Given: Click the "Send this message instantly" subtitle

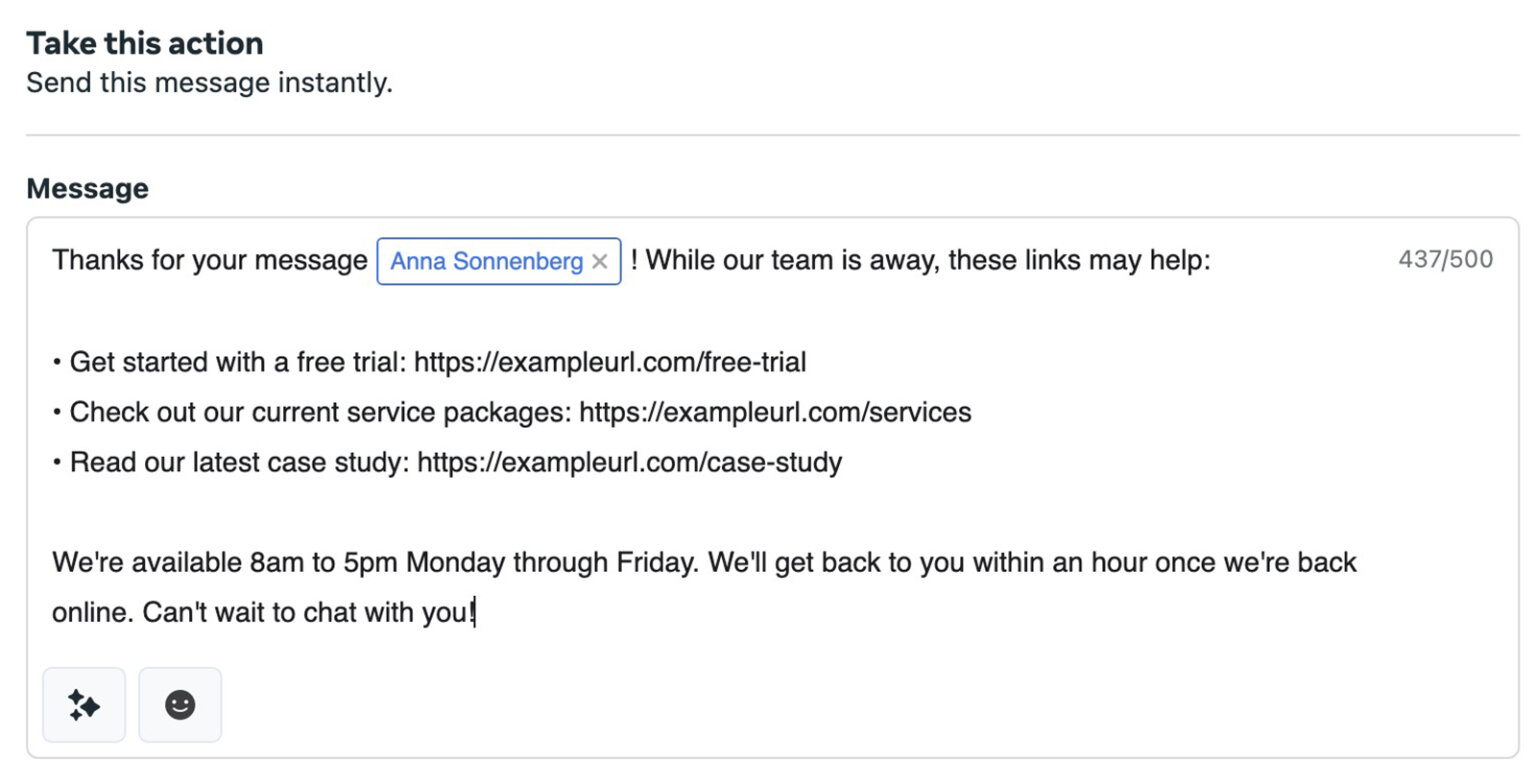Looking at the screenshot, I should click(209, 83).
